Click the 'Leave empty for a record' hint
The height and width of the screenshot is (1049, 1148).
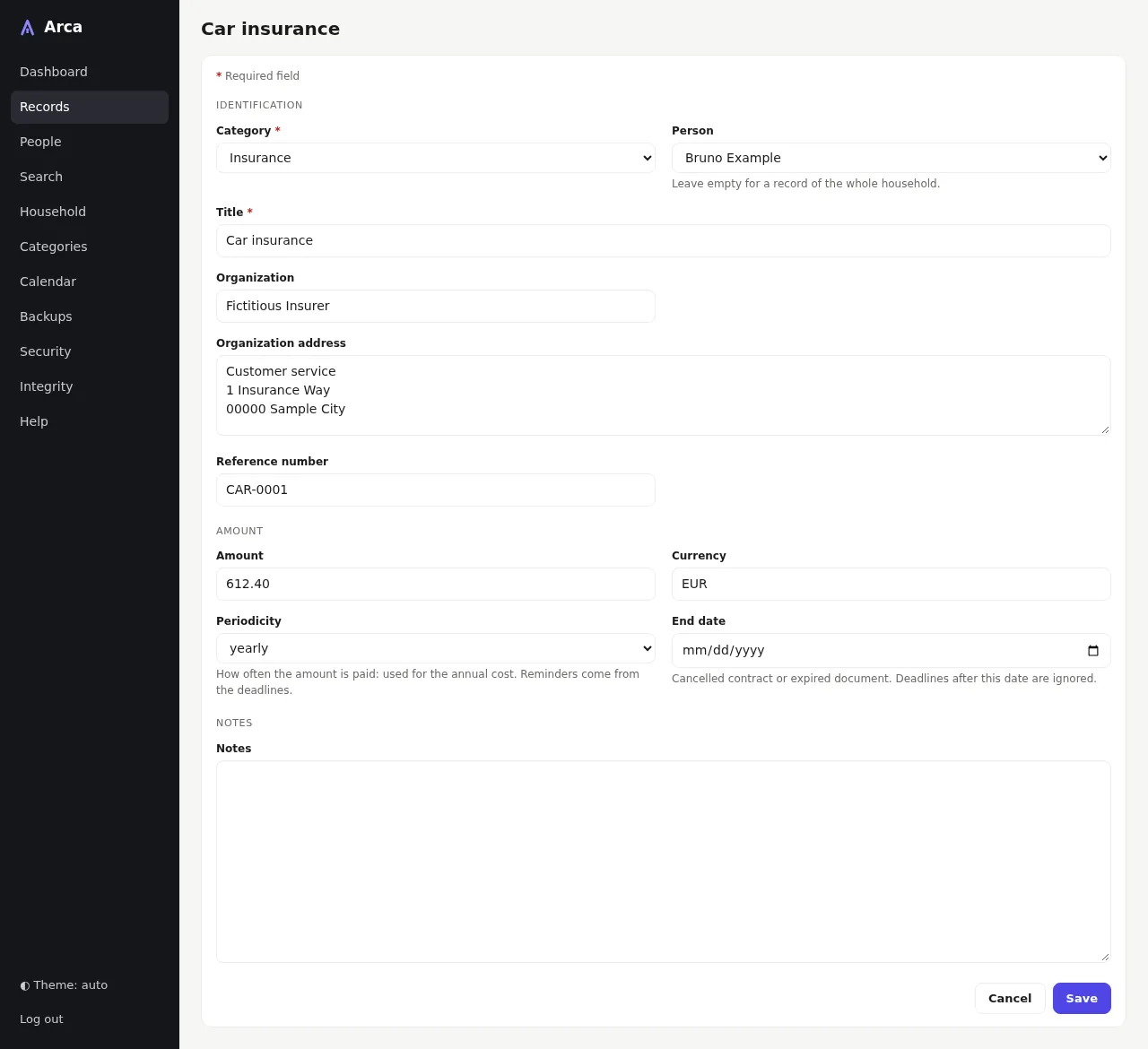click(x=805, y=184)
